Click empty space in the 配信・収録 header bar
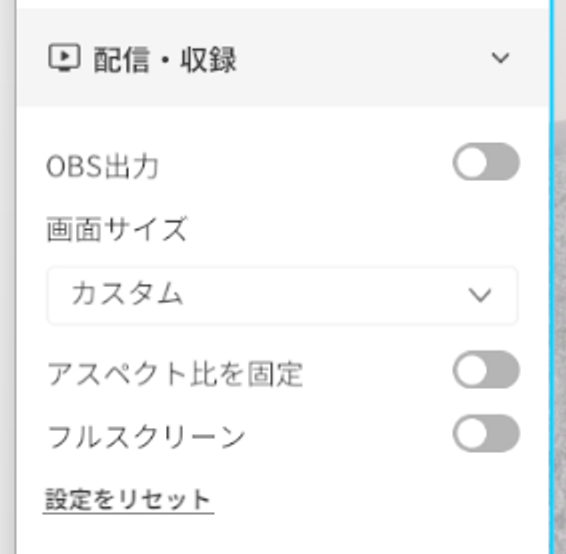 pos(361,58)
